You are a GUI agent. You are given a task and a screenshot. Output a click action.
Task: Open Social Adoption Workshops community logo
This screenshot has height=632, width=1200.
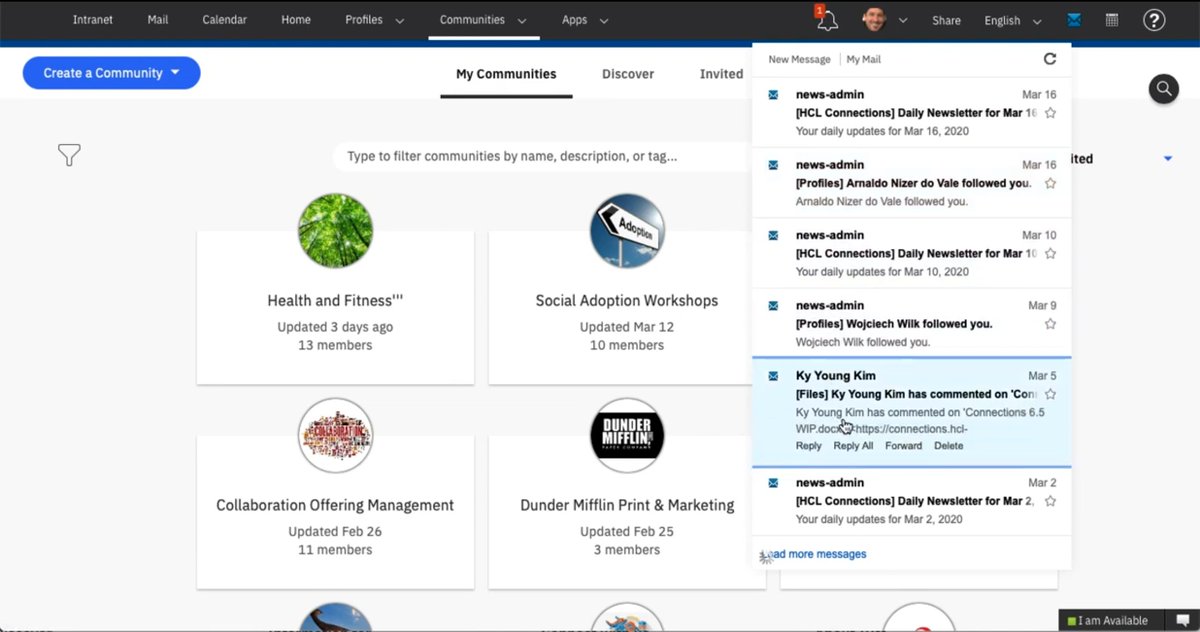[627, 231]
